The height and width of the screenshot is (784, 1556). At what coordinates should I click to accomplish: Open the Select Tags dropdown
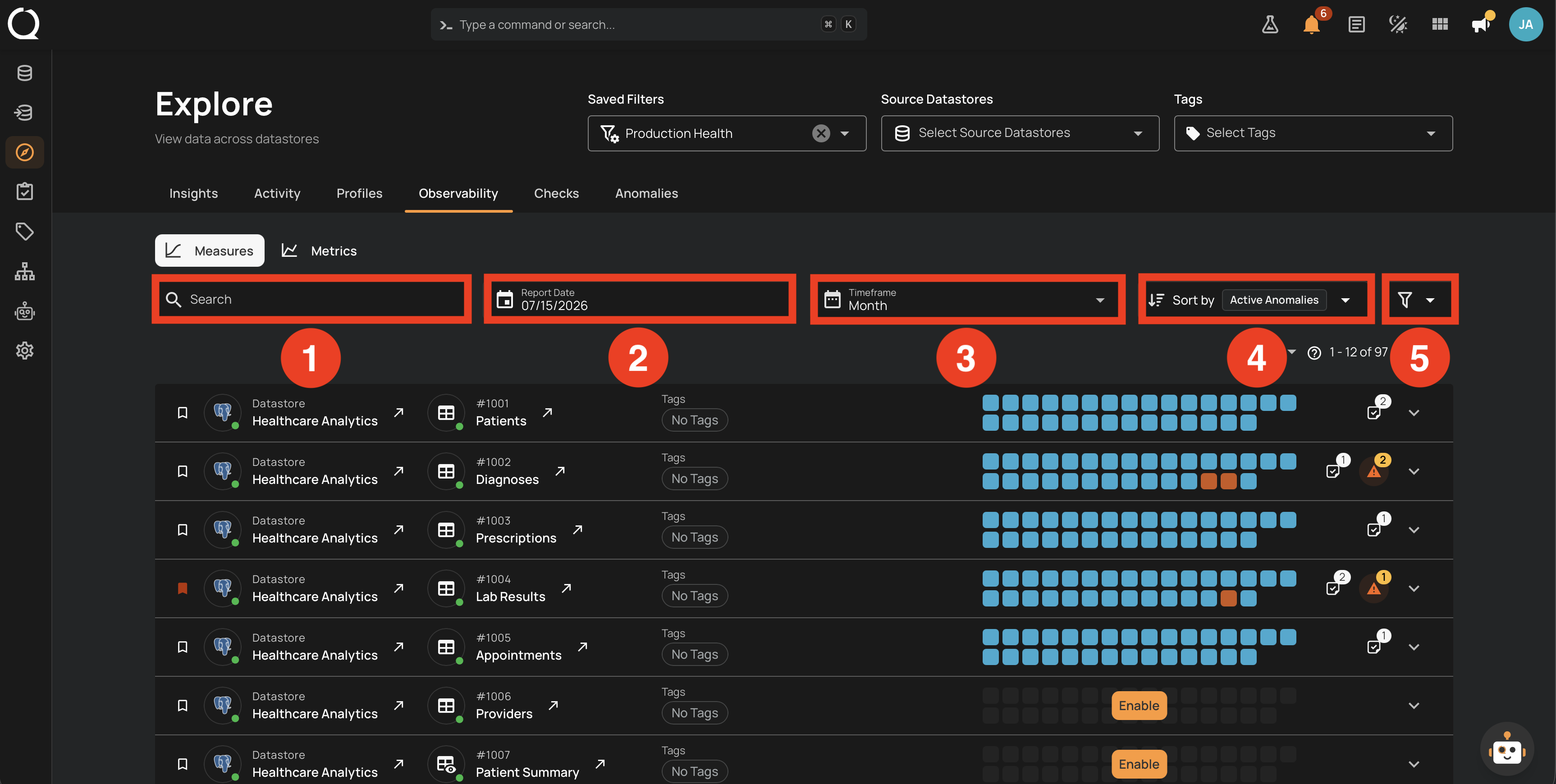tap(1313, 133)
